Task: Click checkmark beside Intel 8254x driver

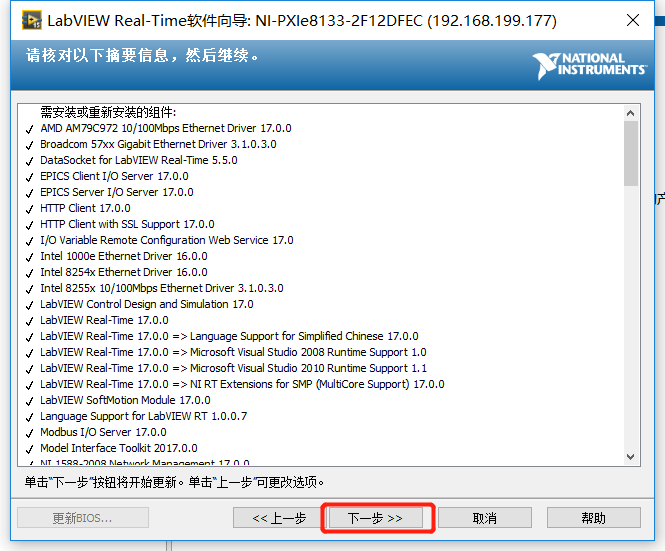Action: click(x=29, y=274)
